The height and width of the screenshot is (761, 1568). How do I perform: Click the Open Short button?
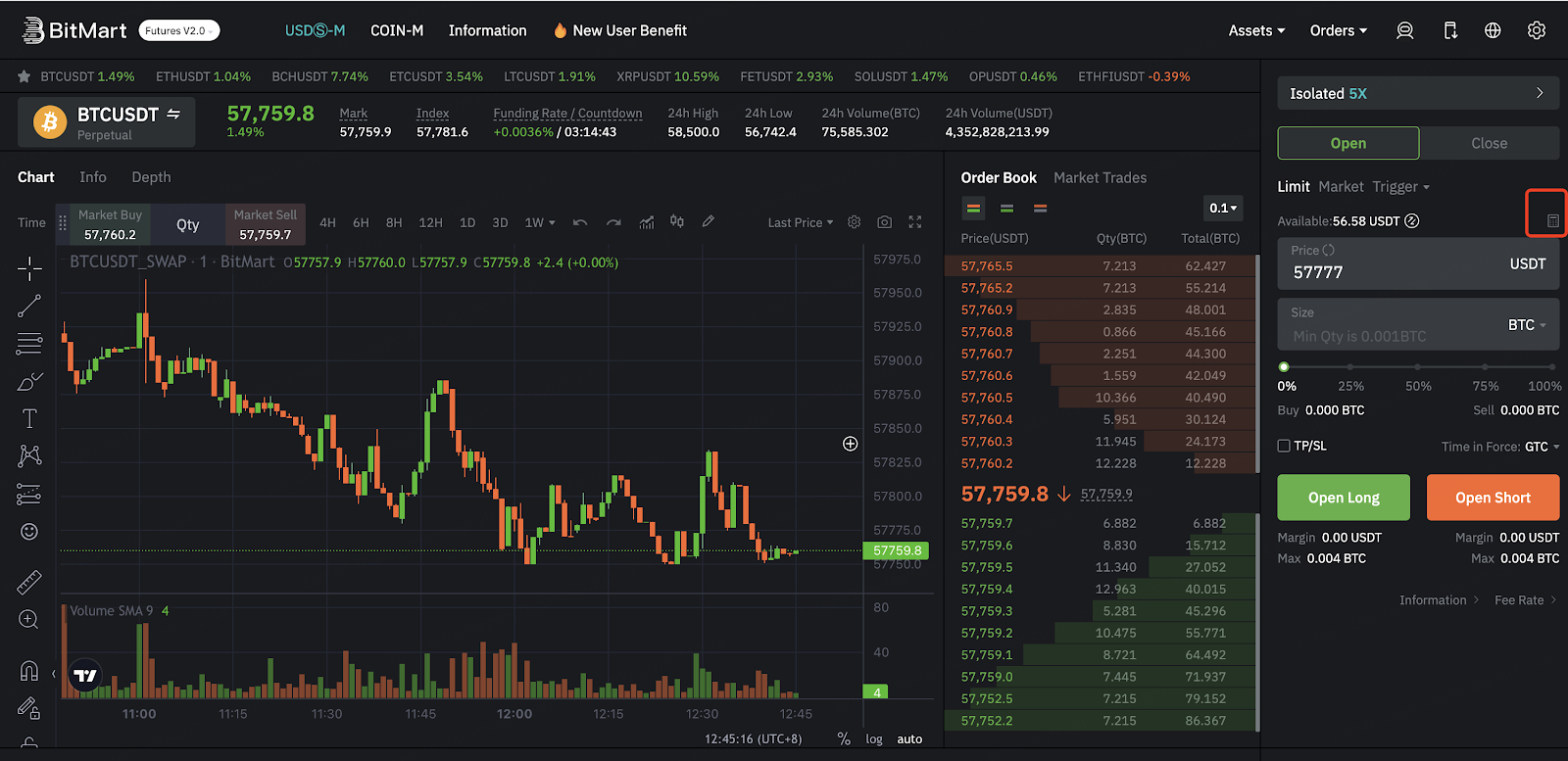tap(1493, 498)
